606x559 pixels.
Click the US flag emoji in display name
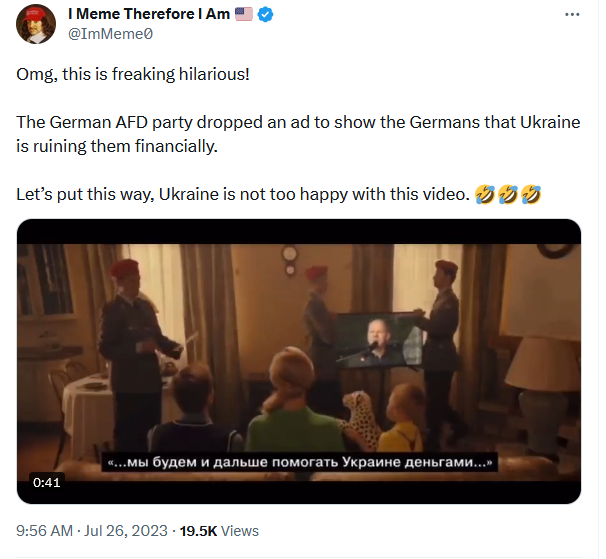click(243, 14)
